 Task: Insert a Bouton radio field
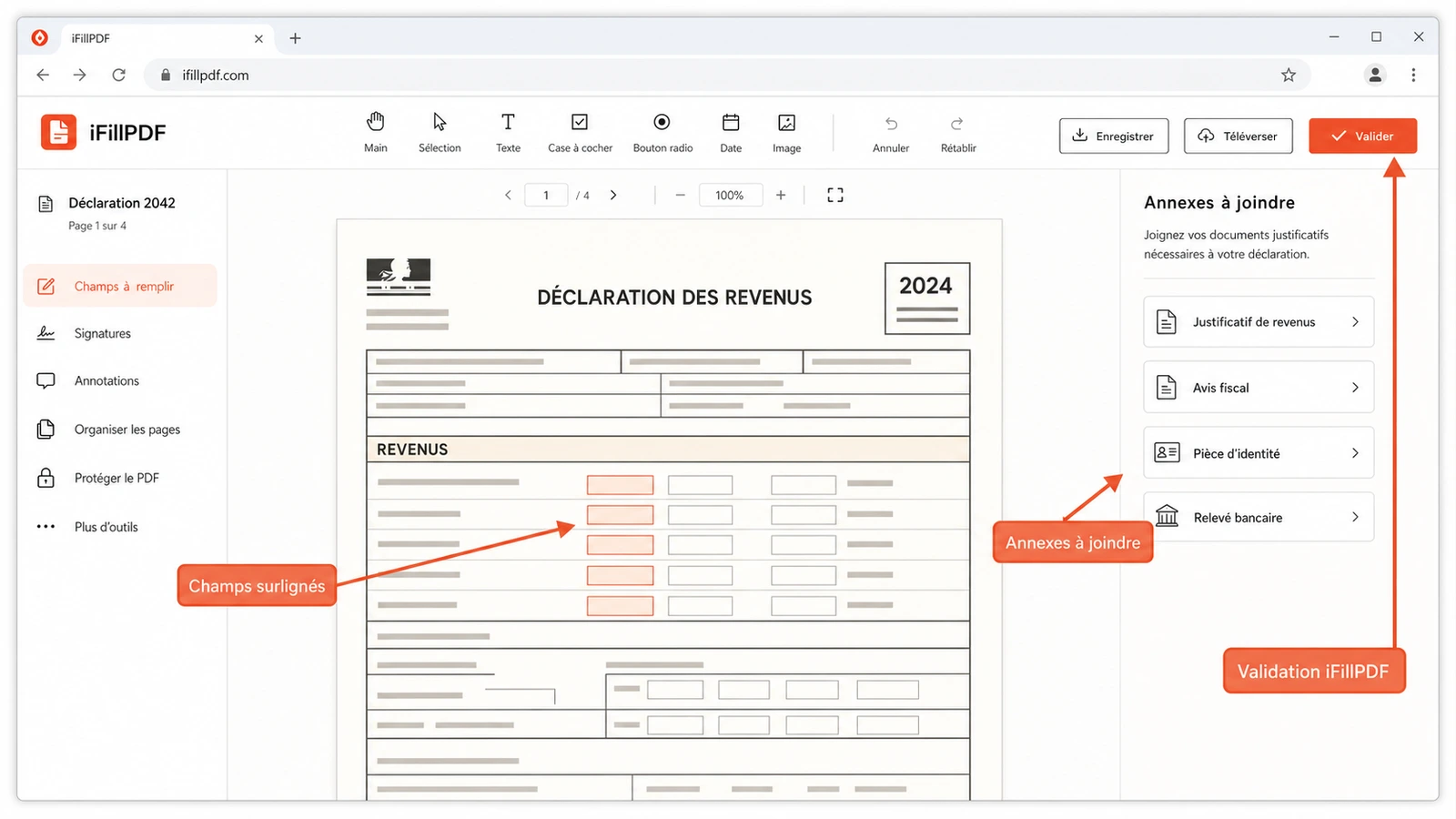pos(662,132)
